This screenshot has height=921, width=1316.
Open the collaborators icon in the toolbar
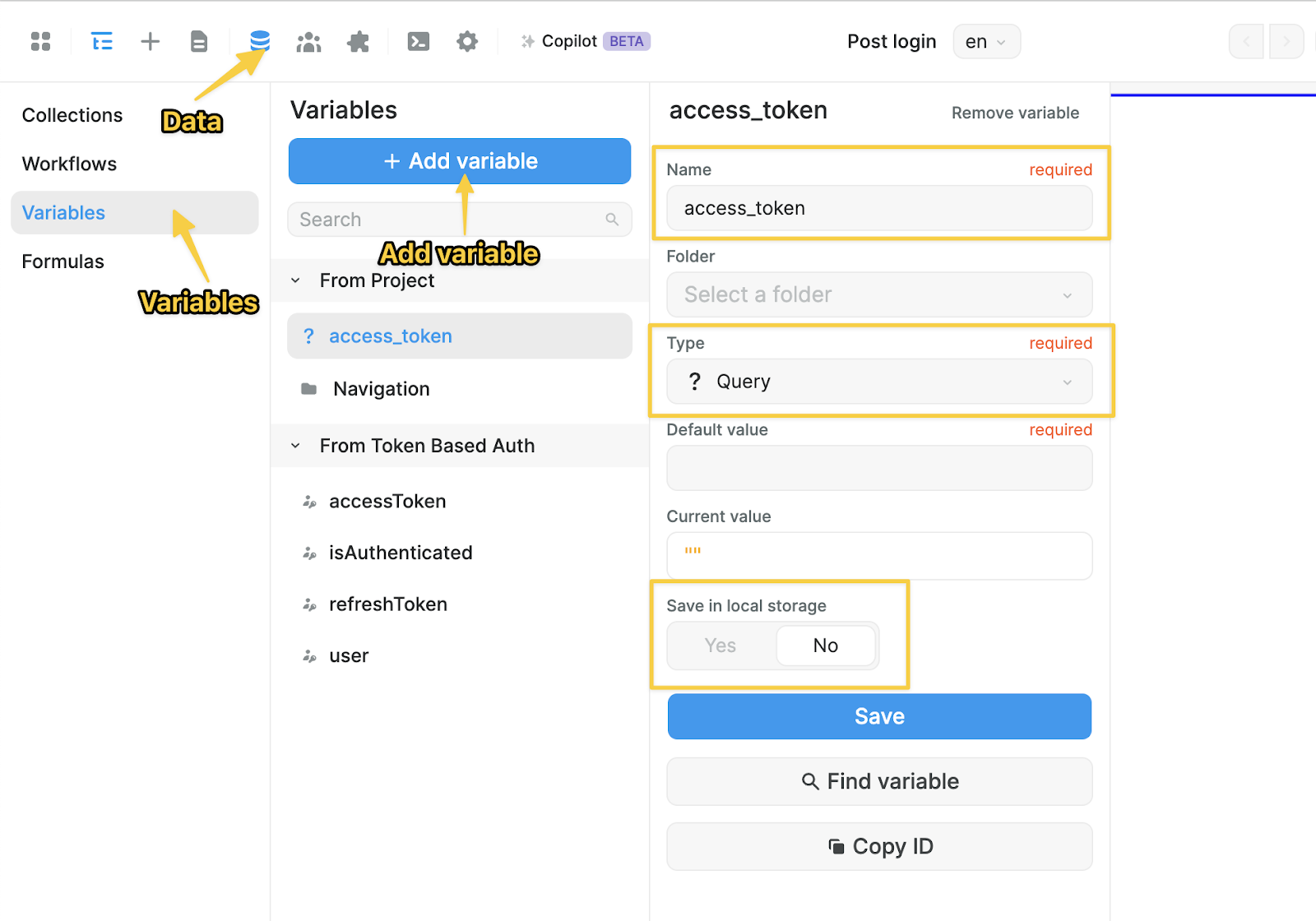(308, 40)
